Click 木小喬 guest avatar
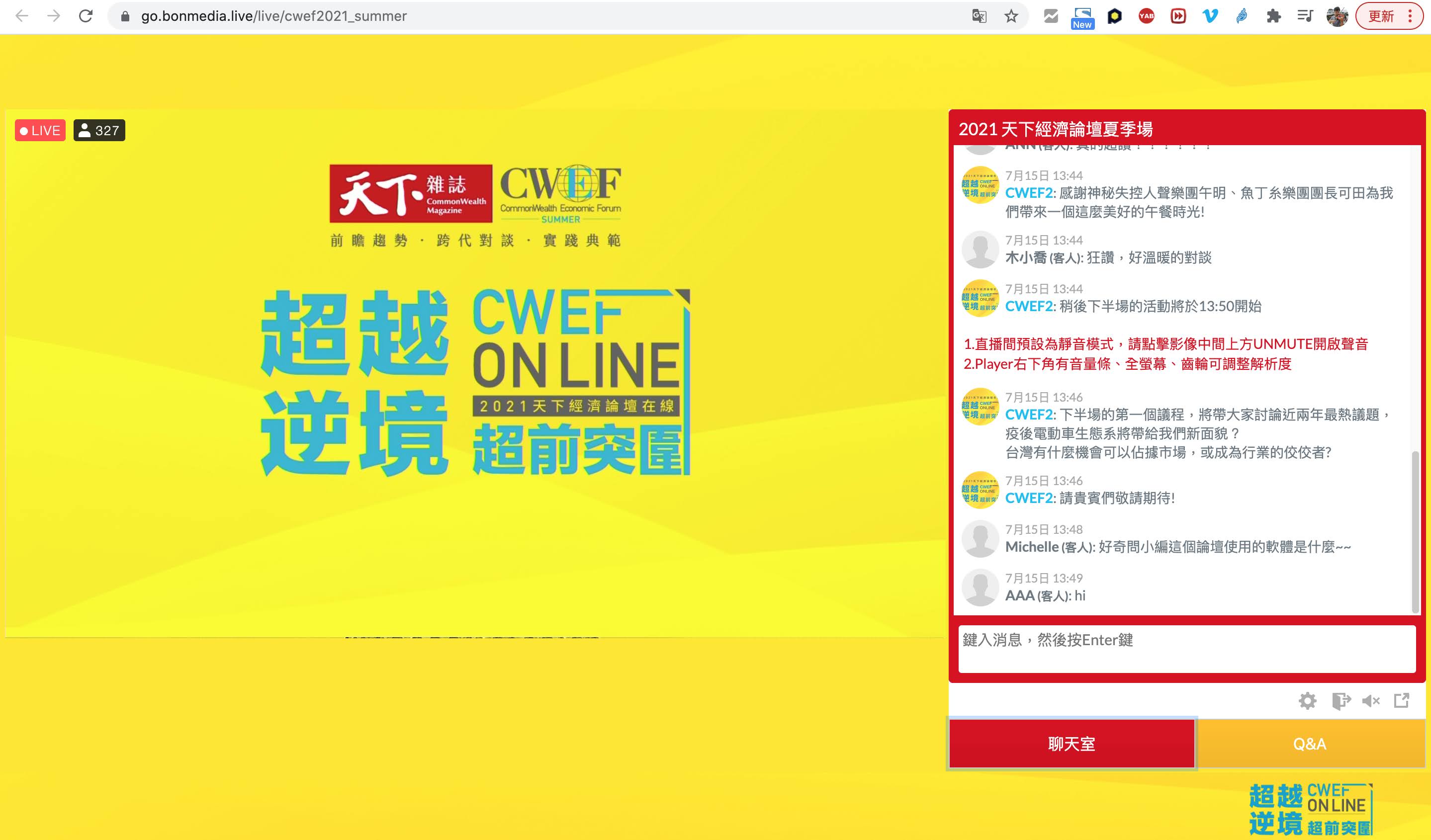 (x=980, y=250)
